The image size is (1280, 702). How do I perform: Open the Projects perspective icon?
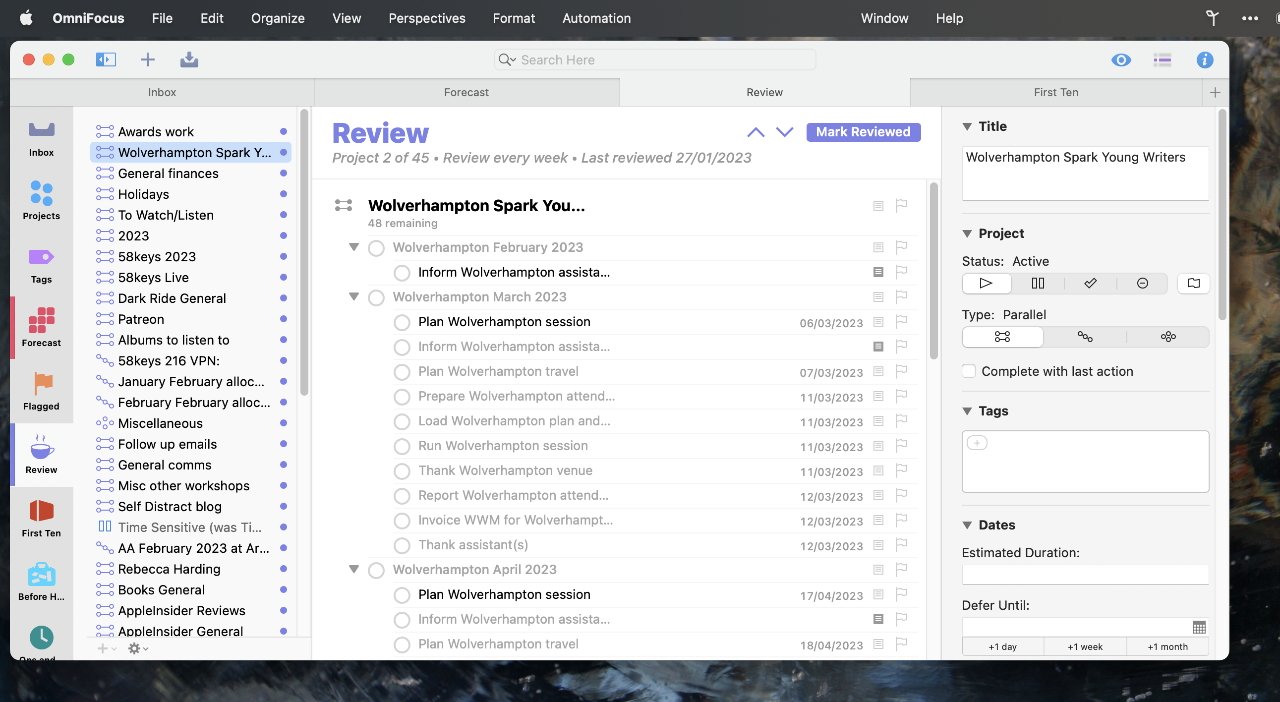(x=41, y=199)
